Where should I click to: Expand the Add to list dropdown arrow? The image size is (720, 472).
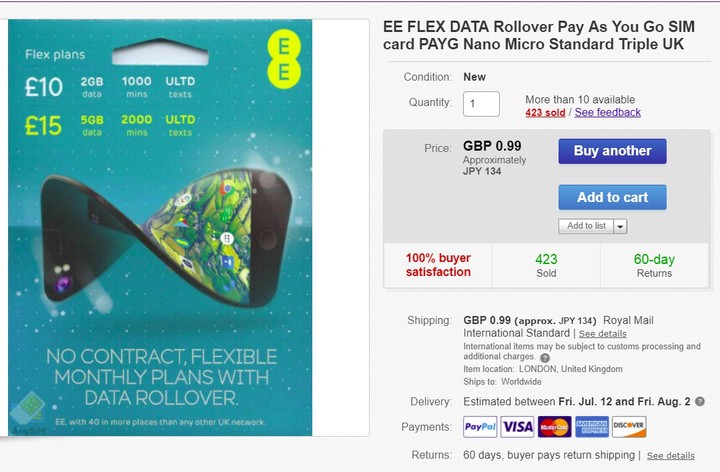point(620,227)
